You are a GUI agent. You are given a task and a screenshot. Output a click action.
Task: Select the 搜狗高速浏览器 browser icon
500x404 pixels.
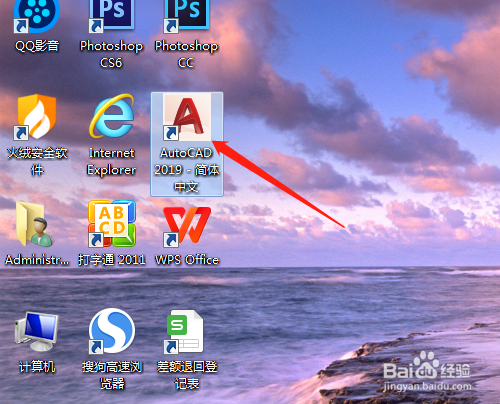[112, 331]
